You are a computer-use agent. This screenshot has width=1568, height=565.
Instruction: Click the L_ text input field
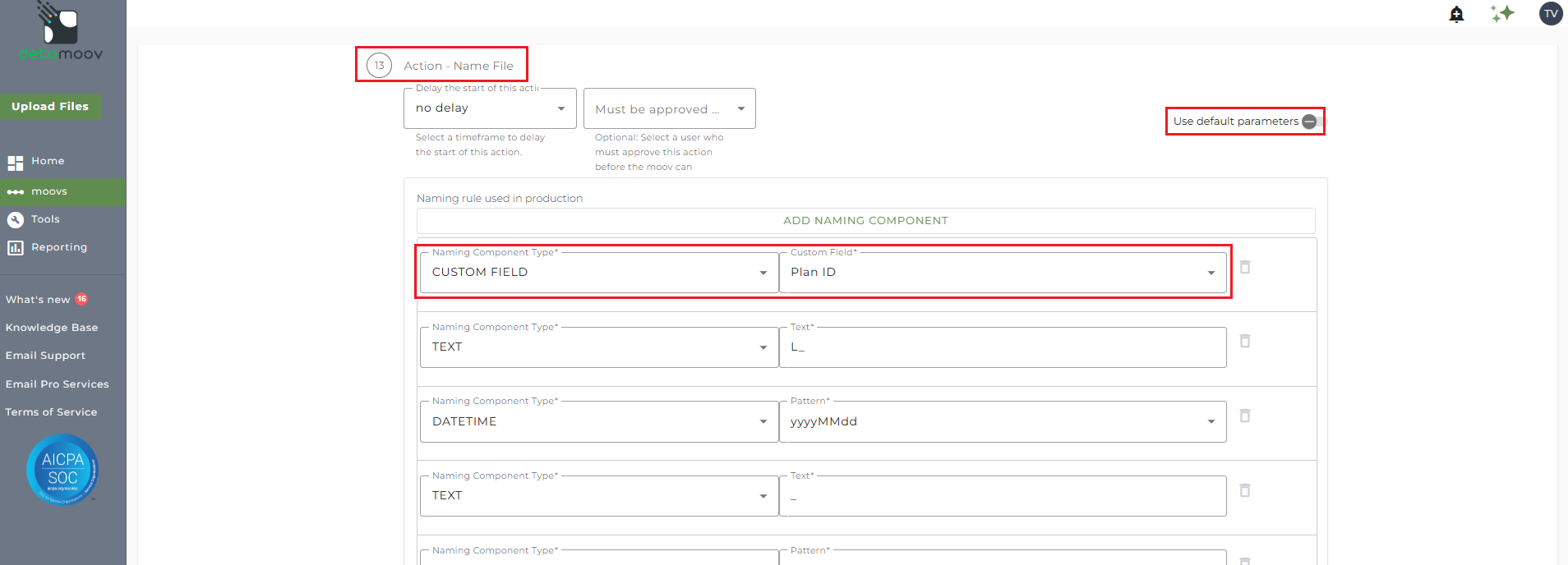[1002, 347]
